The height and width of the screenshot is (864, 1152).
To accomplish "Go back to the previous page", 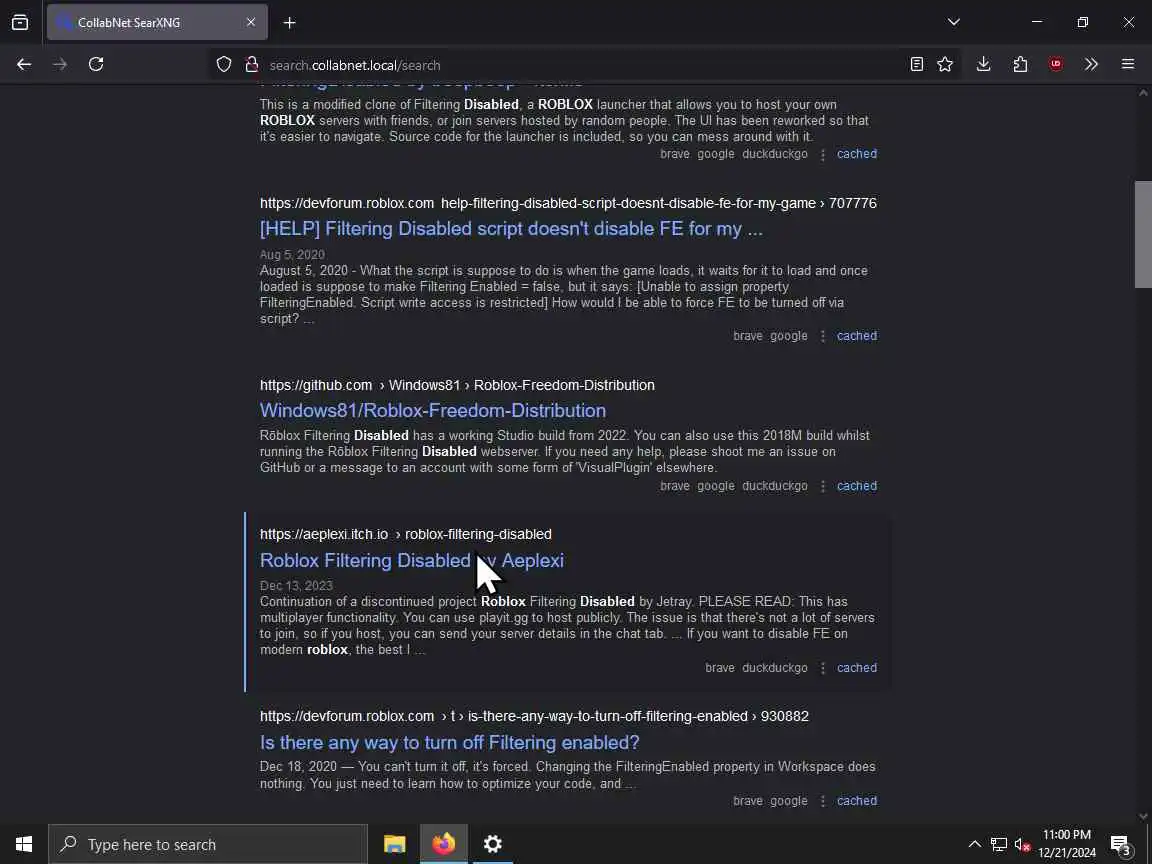I will click(x=24, y=65).
